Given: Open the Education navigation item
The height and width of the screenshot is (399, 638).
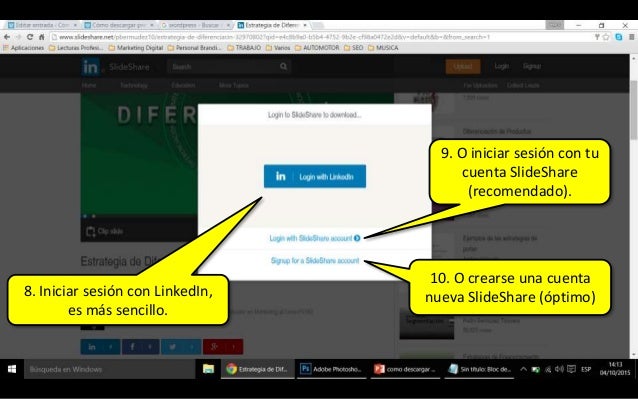Looking at the screenshot, I should pyautogui.click(x=183, y=85).
